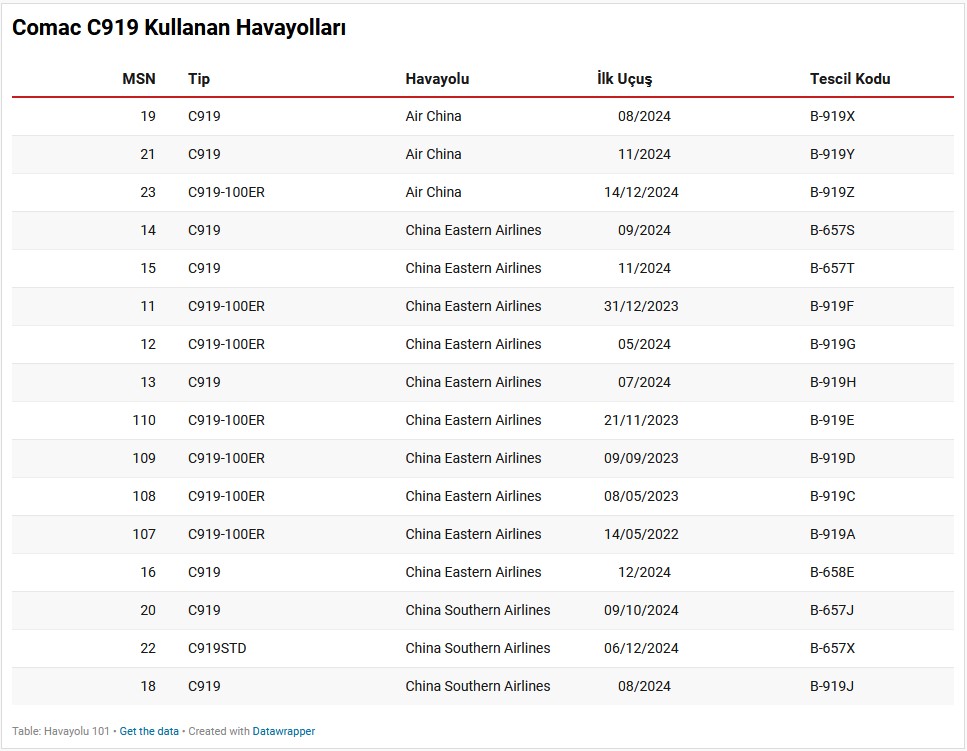Image resolution: width=967 pixels, height=751 pixels.
Task: Select registration code B-919E
Action: 832,421
